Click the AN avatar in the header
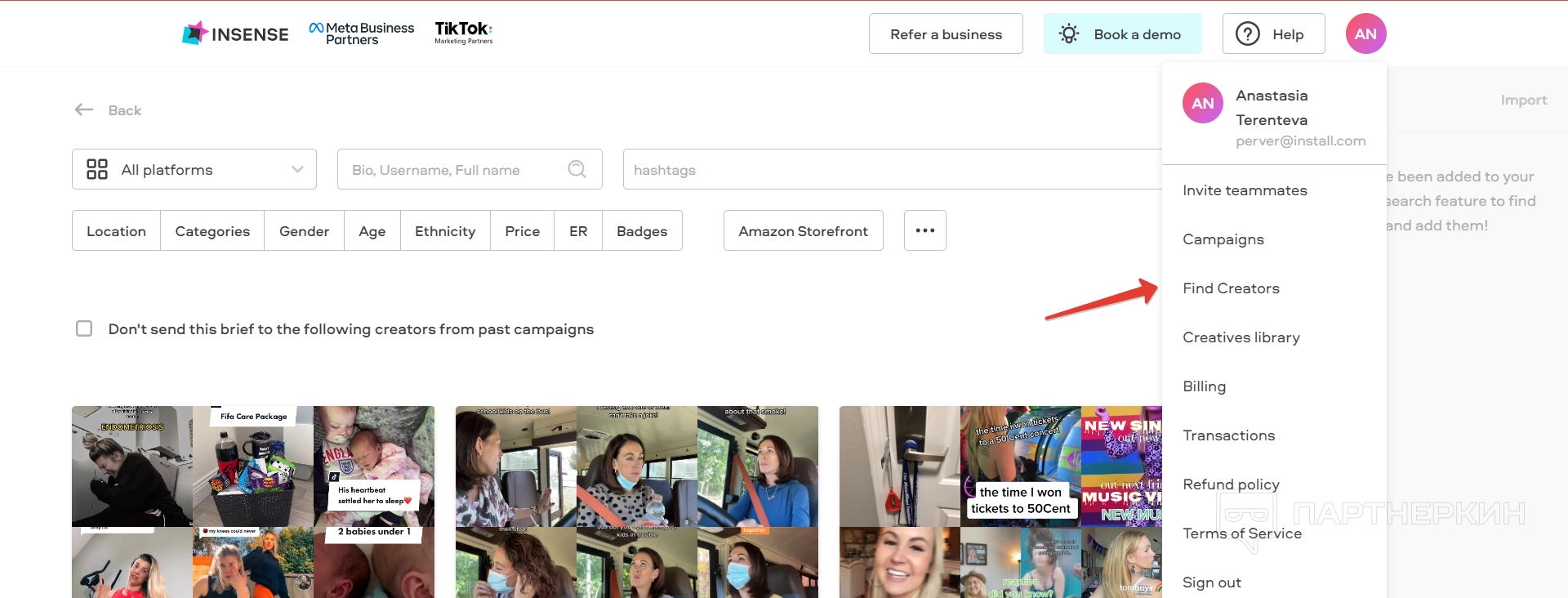This screenshot has height=598, width=1568. tap(1365, 33)
